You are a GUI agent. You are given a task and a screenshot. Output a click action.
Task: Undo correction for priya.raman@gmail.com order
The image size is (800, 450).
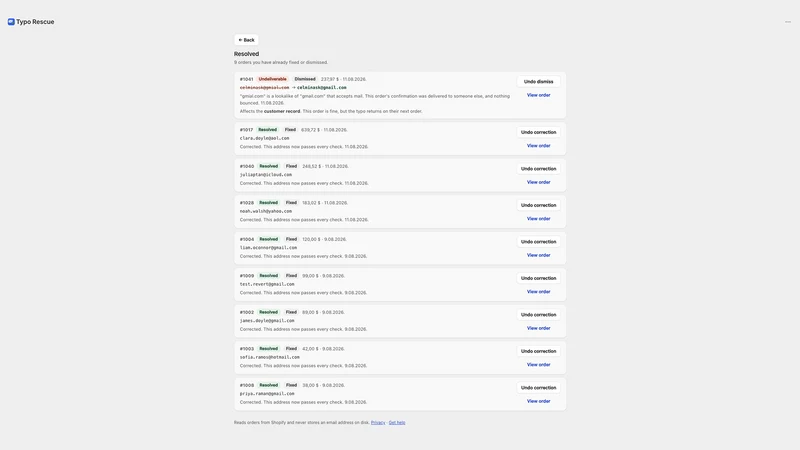pos(538,388)
